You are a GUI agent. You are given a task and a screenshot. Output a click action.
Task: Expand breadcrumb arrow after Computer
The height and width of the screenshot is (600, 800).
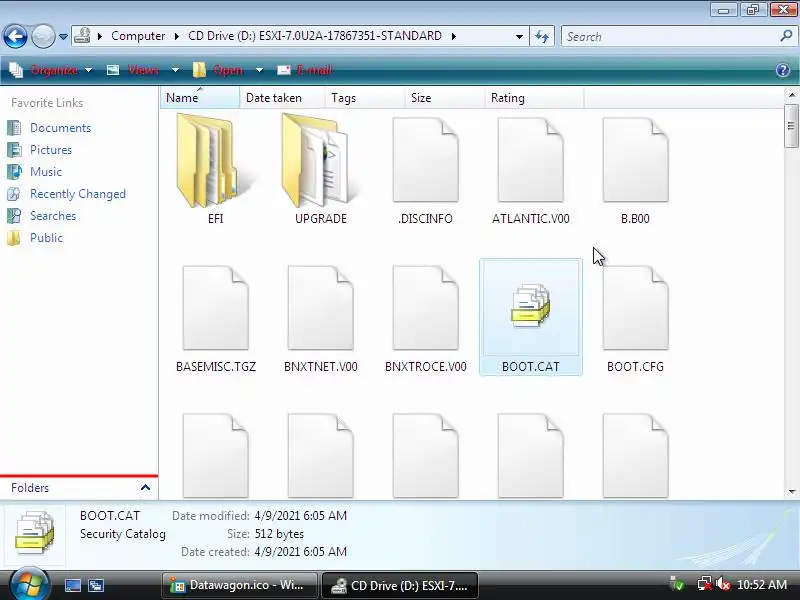(177, 36)
